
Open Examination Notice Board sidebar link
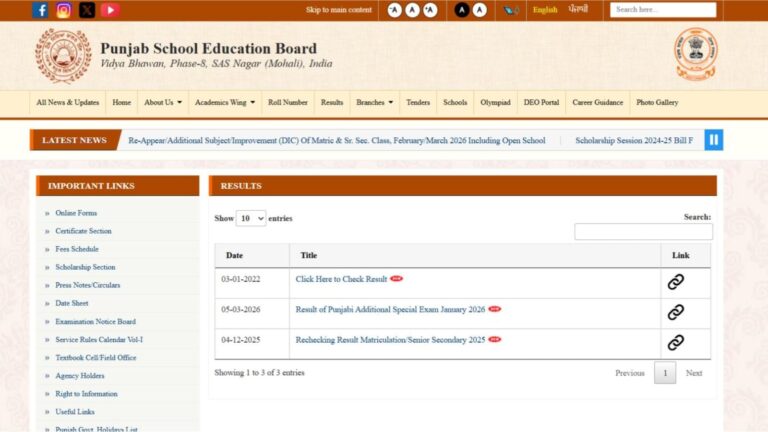96,322
